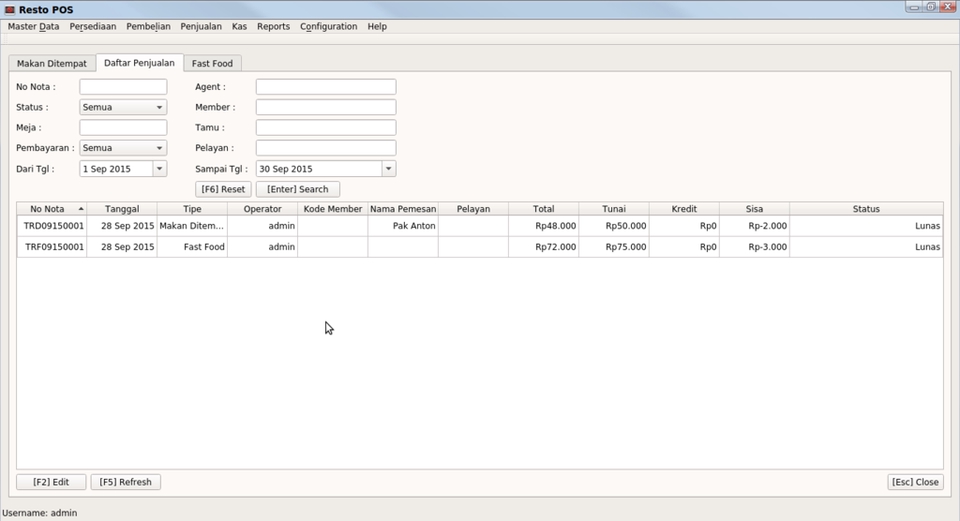The height and width of the screenshot is (521, 960).
Task: Sort by the Tipe column header
Action: pyautogui.click(x=192, y=209)
